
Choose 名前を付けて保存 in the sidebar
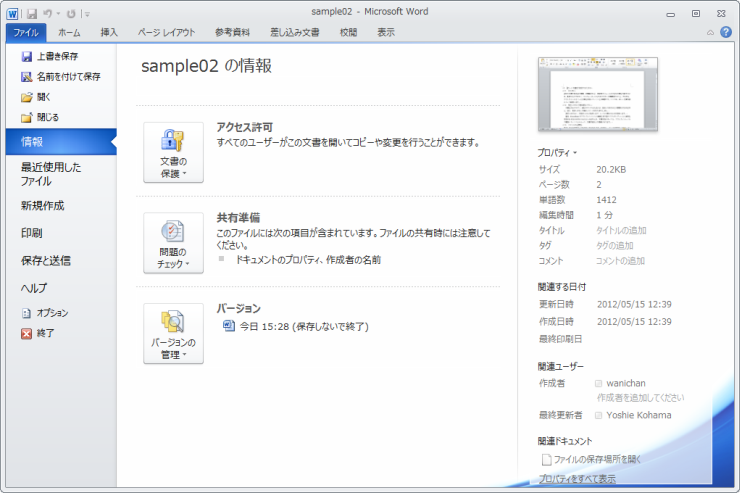[x=61, y=76]
